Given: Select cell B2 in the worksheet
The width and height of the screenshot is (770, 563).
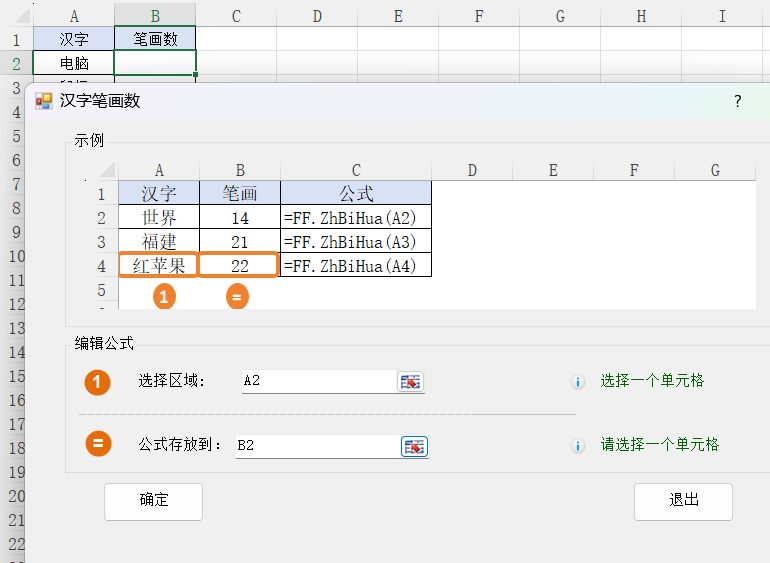Looking at the screenshot, I should coord(155,63).
